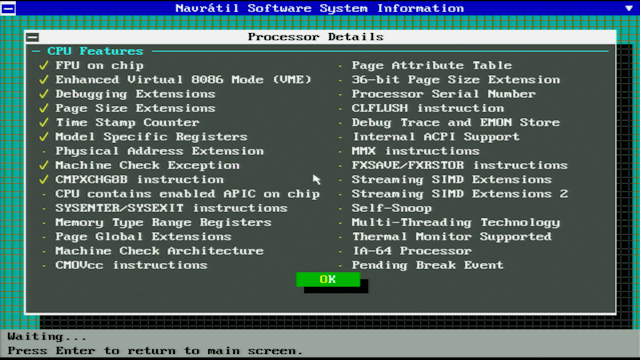Select 'Processor Serial Number' text

click(x=444, y=94)
